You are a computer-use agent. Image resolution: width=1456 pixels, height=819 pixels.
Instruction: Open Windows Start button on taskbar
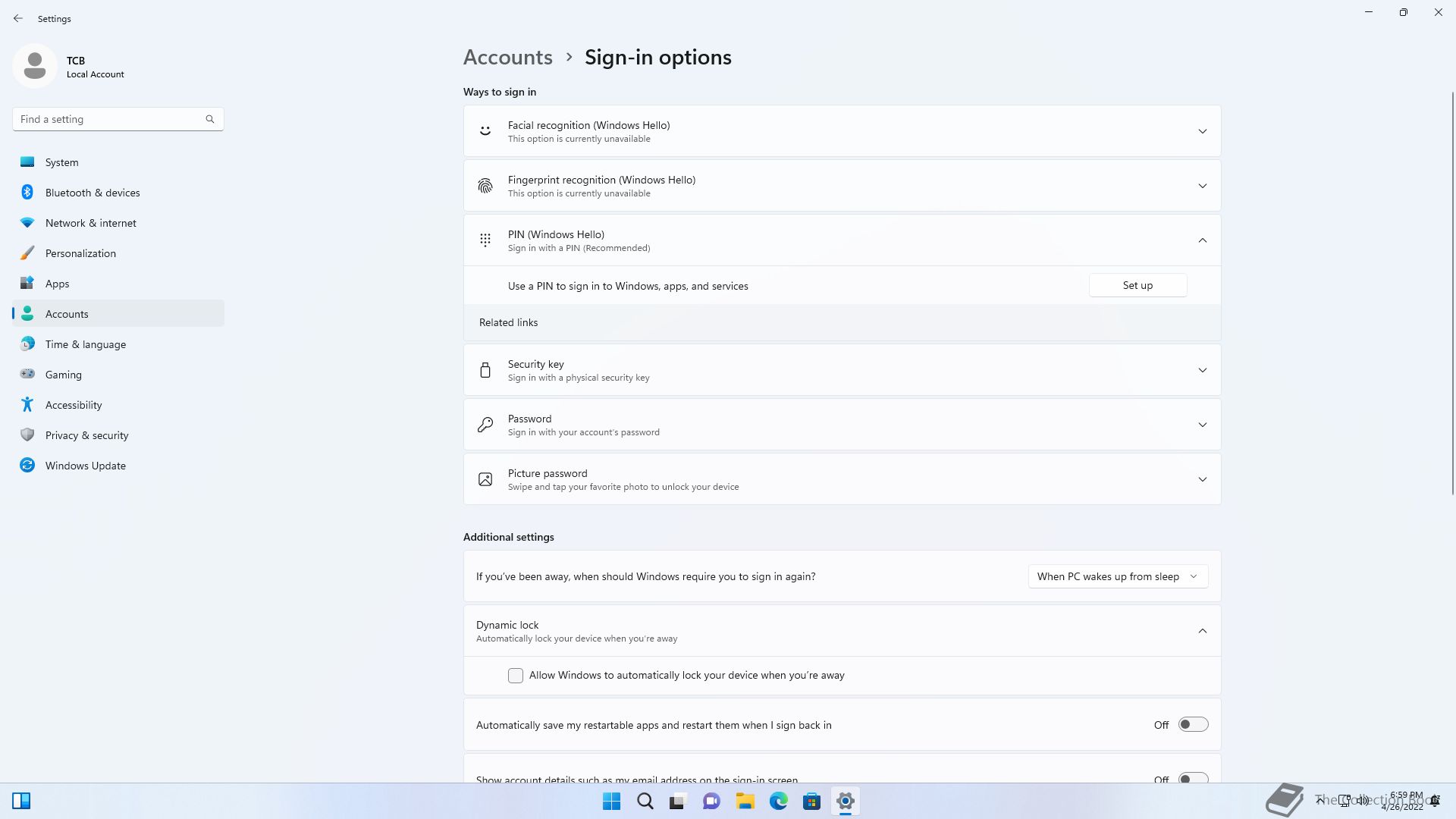click(611, 801)
